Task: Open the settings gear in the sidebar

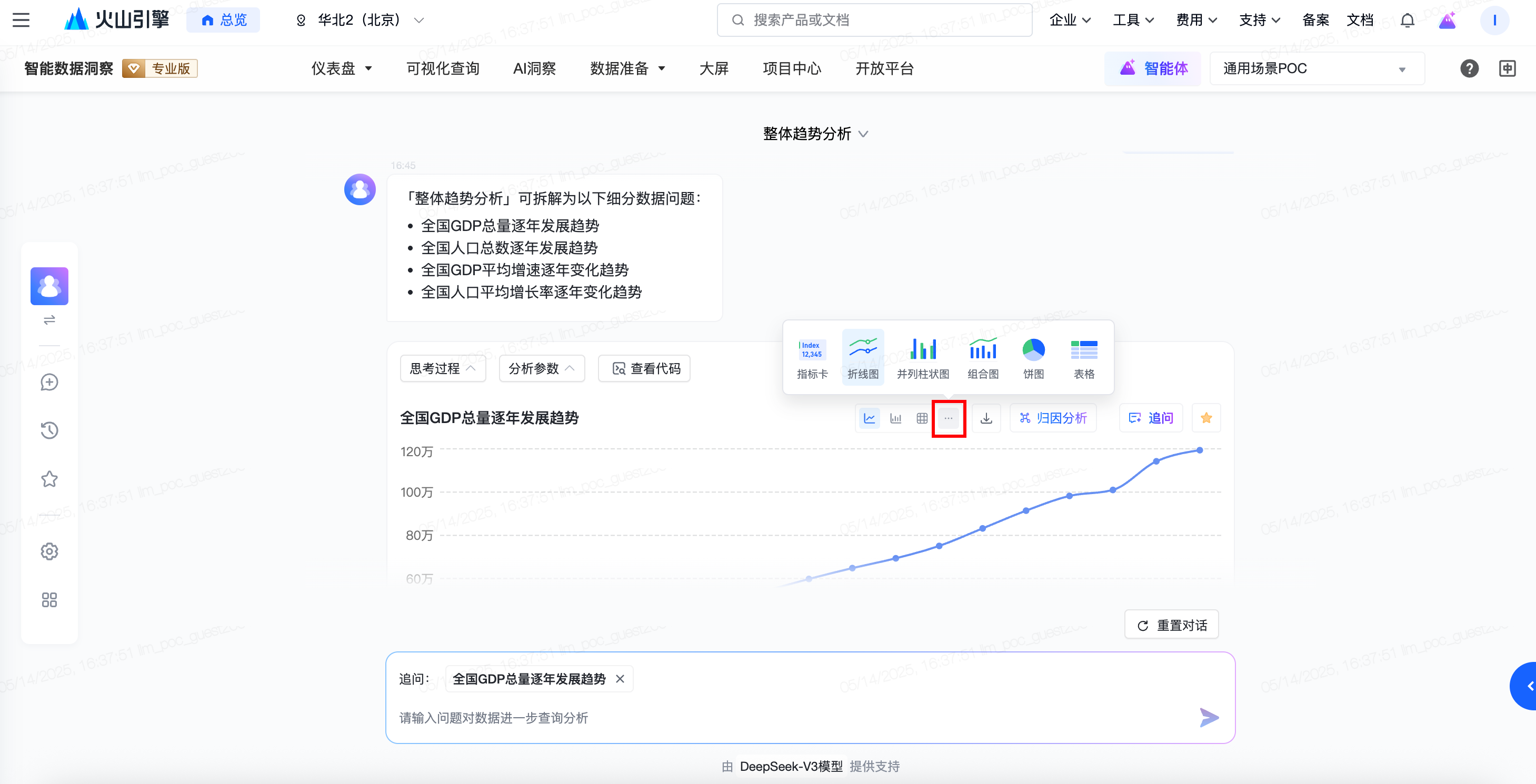Action: point(49,551)
